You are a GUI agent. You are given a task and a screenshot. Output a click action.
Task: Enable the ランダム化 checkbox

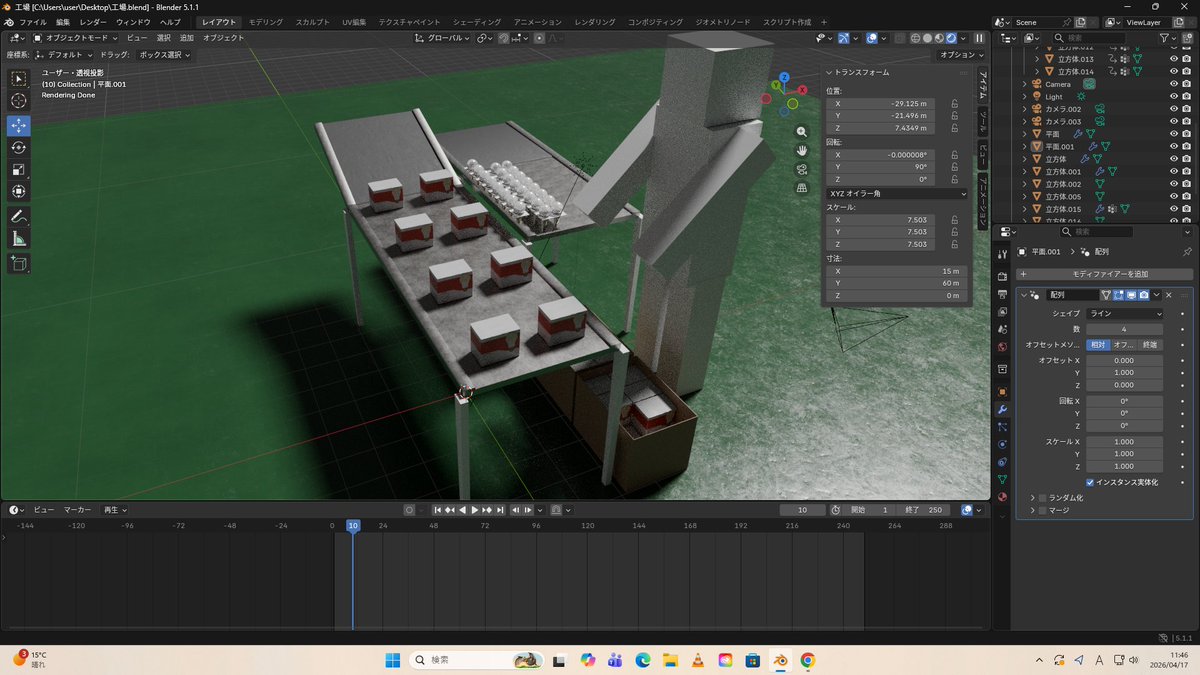point(1043,497)
